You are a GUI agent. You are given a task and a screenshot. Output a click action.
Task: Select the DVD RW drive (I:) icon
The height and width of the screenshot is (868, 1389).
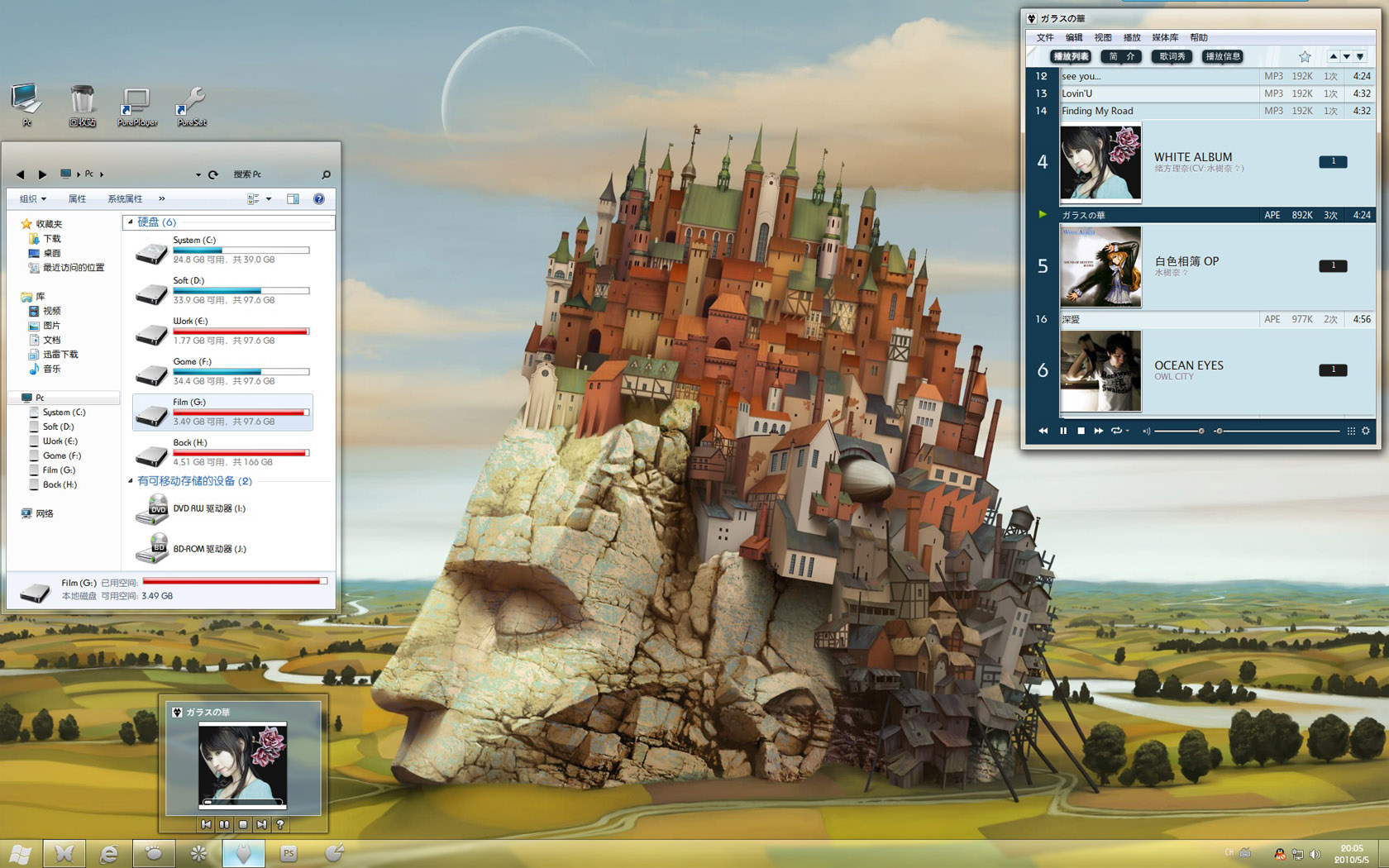click(151, 509)
